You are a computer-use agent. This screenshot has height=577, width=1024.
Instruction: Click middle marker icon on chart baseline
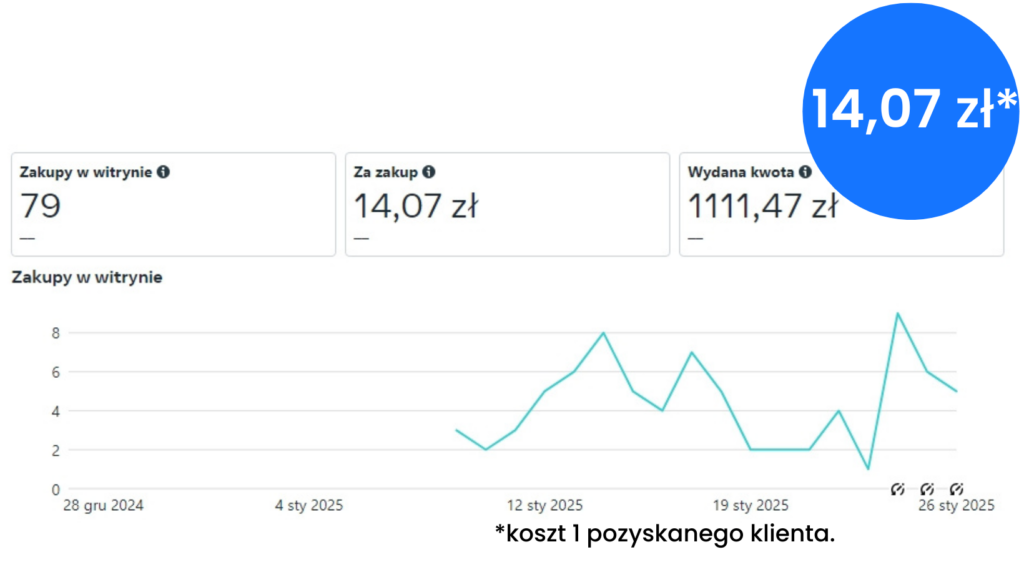pyautogui.click(x=927, y=488)
